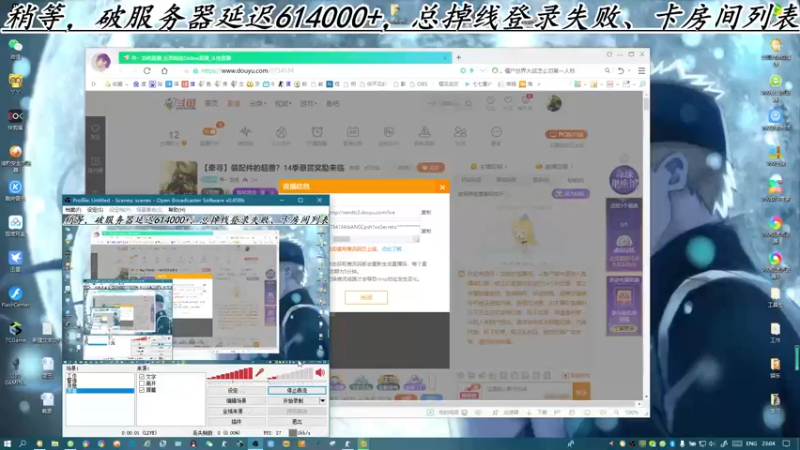Click 关闭 button in stream info dialog

[x=366, y=297]
